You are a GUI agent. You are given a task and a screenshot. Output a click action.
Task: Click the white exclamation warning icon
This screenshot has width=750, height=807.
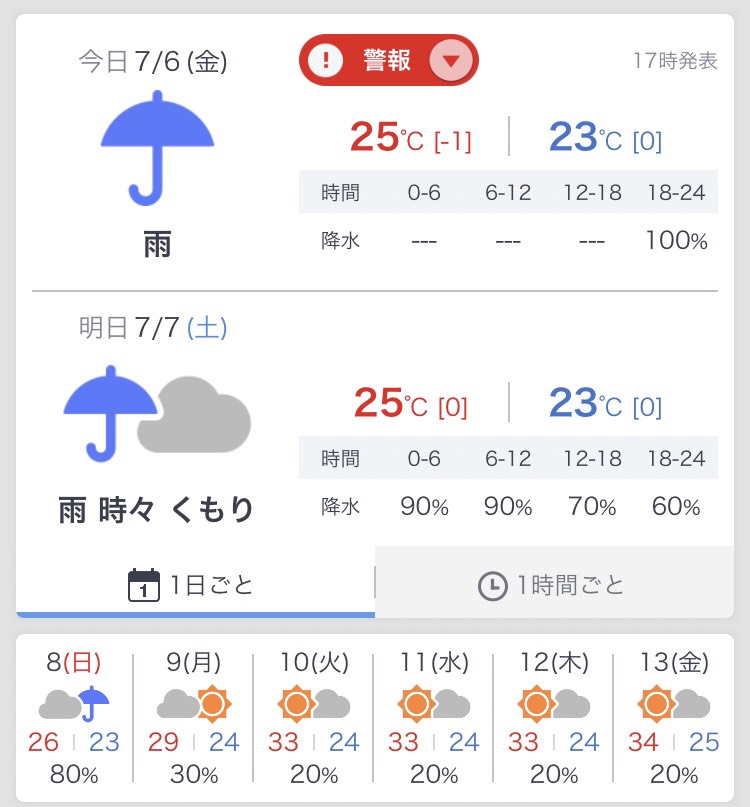click(x=325, y=61)
